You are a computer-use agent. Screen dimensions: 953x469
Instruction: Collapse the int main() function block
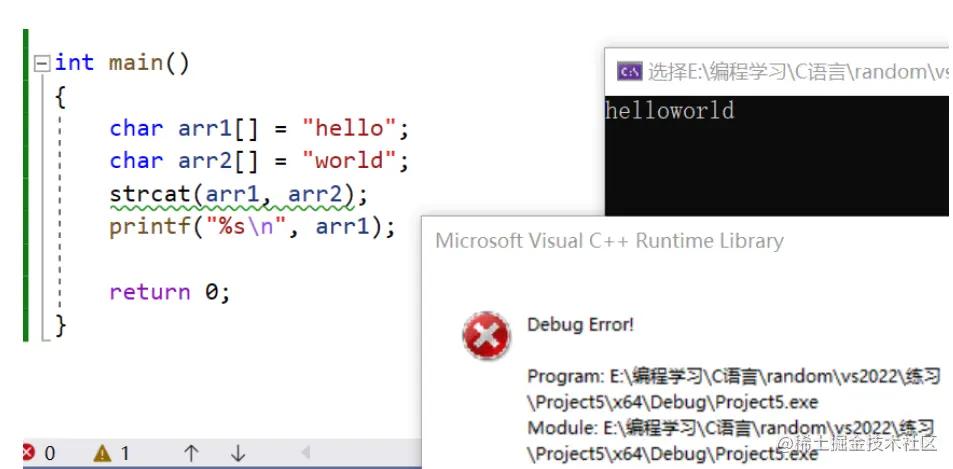coord(41,64)
